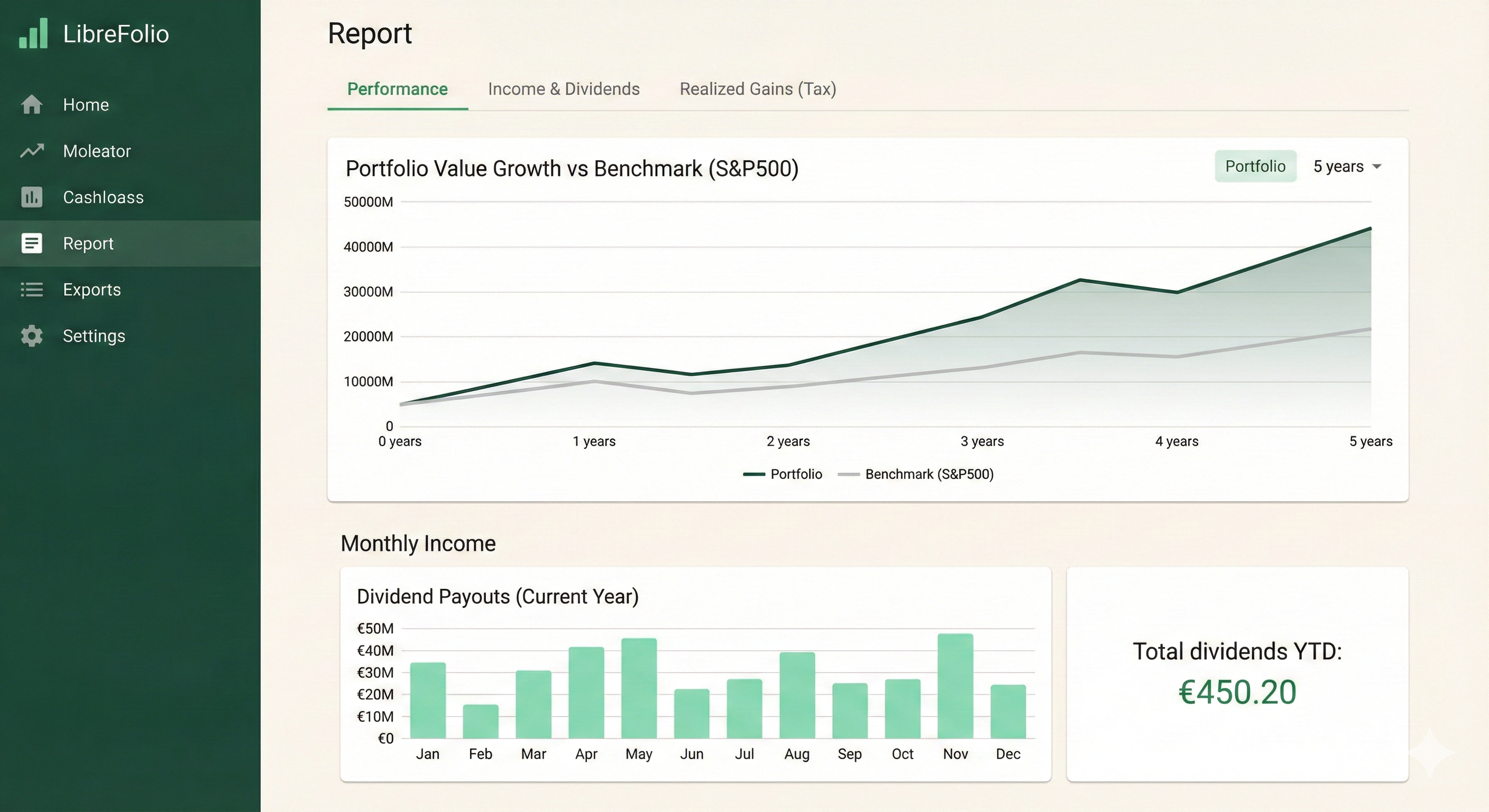Screen dimensions: 1489x812
Task: Switch to the Income & Dividends tab
Action: tap(564, 89)
